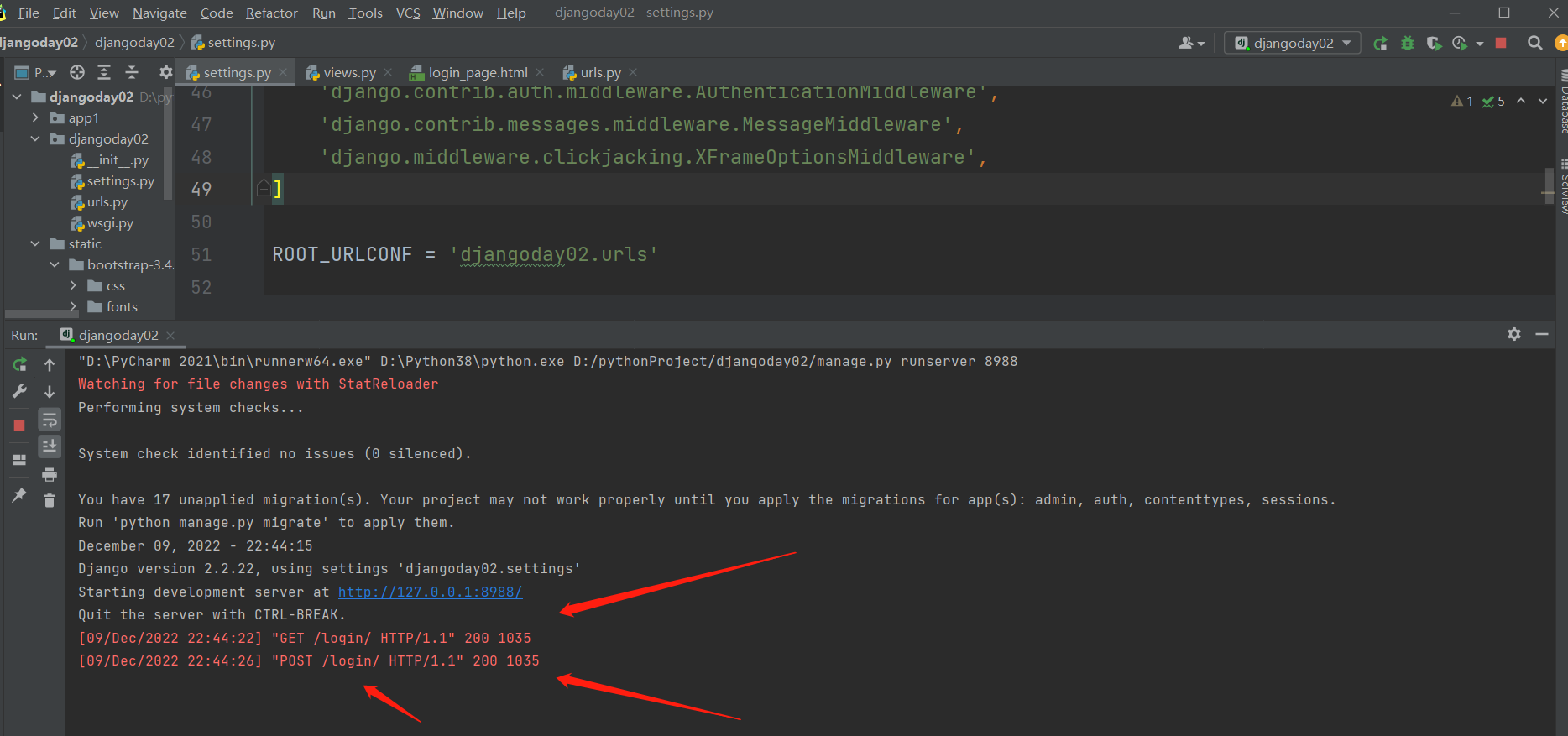Switch to the views.py editor tab
The image size is (1568, 736).
click(349, 73)
